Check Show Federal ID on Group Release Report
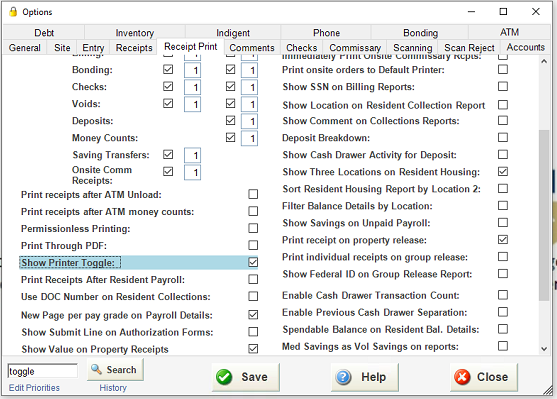 tap(503, 274)
